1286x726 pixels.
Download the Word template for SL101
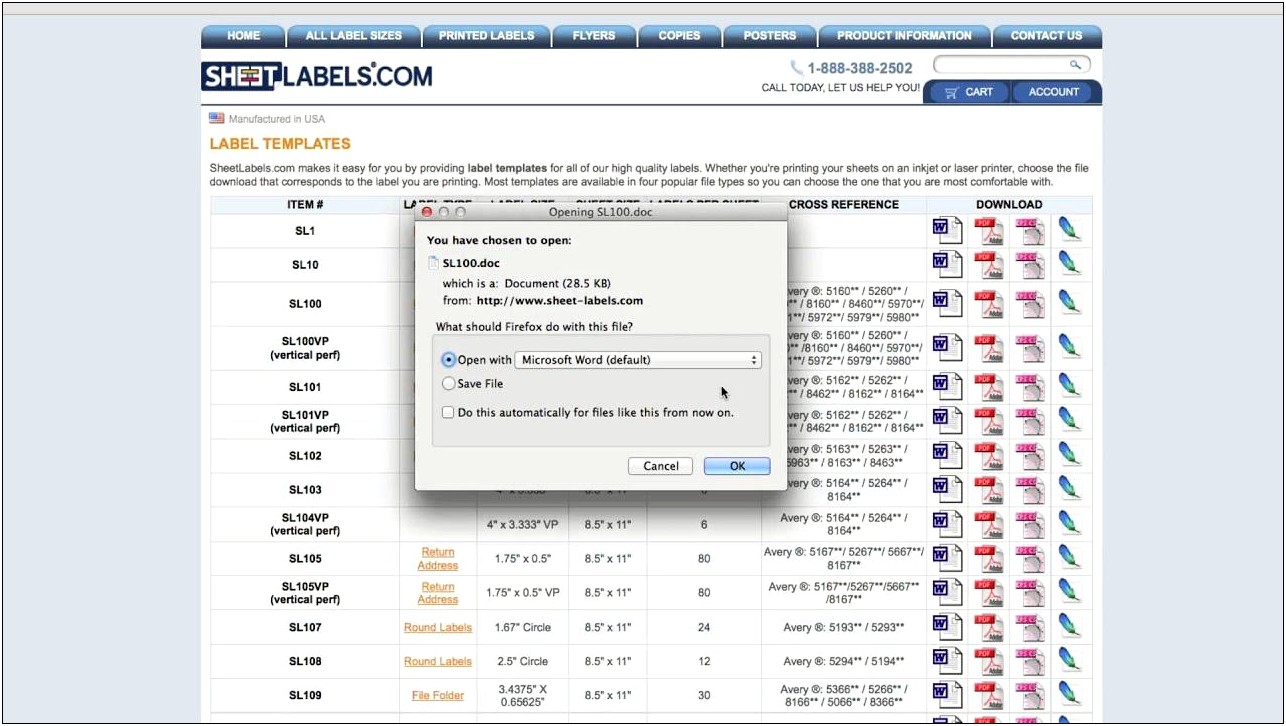(947, 387)
